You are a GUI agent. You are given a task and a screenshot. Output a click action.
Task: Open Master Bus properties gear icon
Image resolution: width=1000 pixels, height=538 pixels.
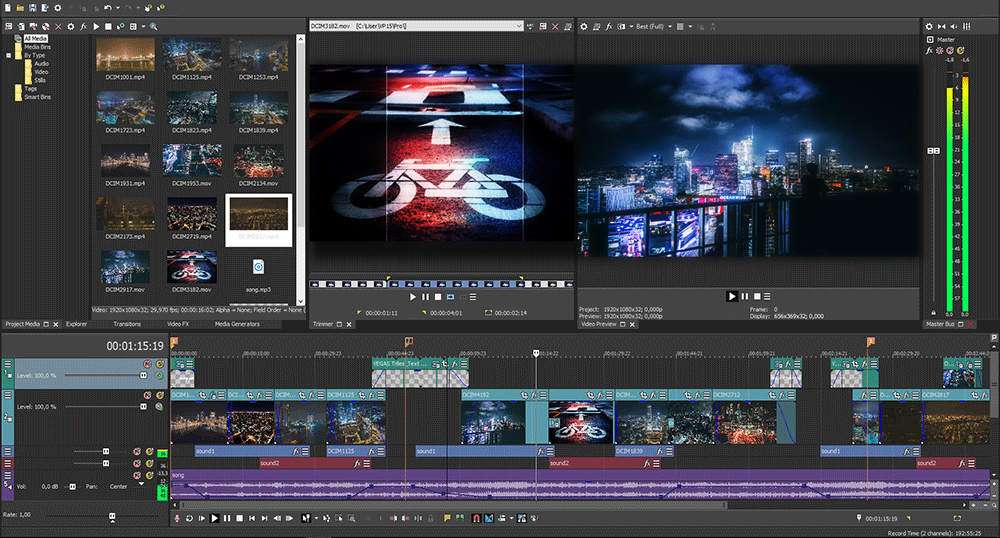pos(929,27)
